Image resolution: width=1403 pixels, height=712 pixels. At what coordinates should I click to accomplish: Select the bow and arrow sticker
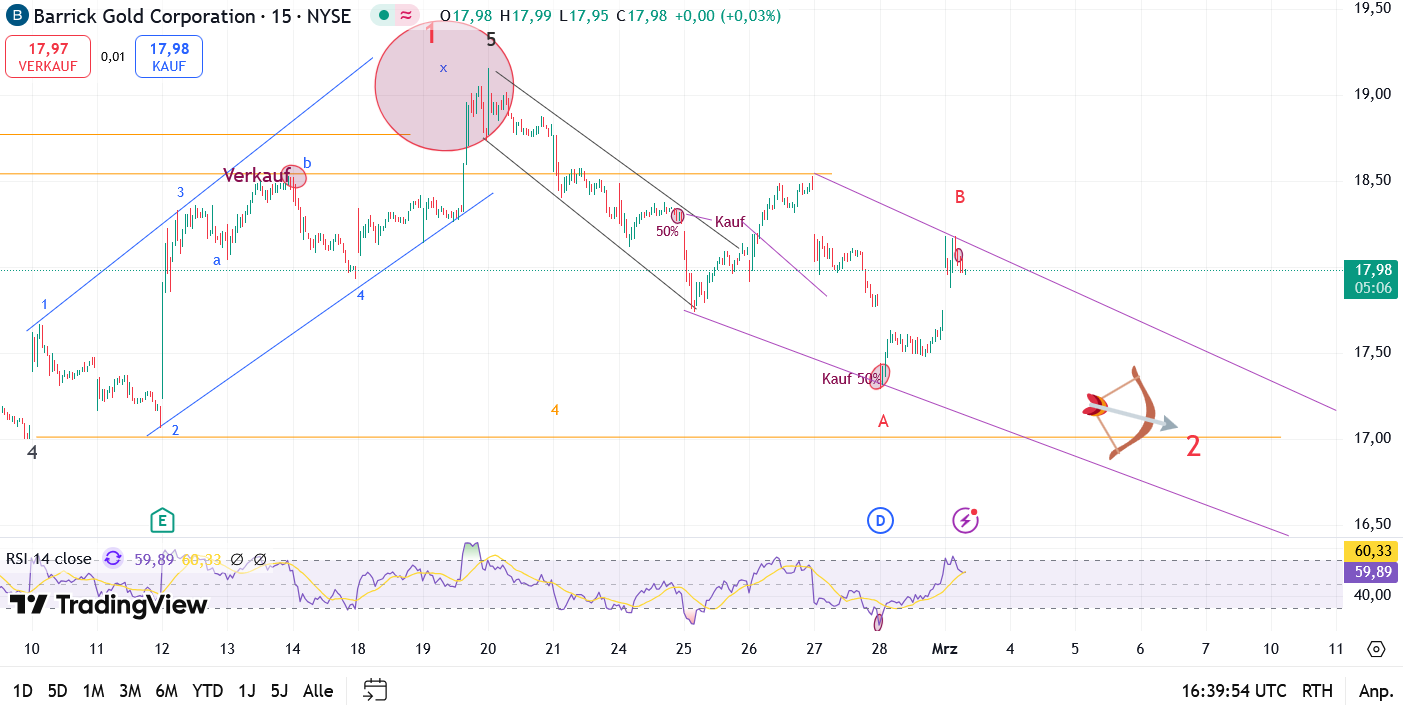pyautogui.click(x=1130, y=412)
